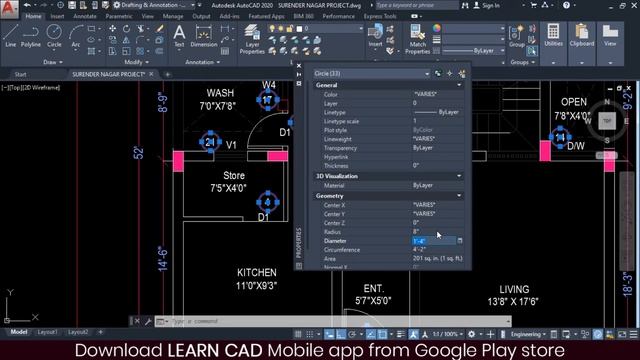Click the command line customize wrench icon
The image size is (640, 360).
point(148,322)
